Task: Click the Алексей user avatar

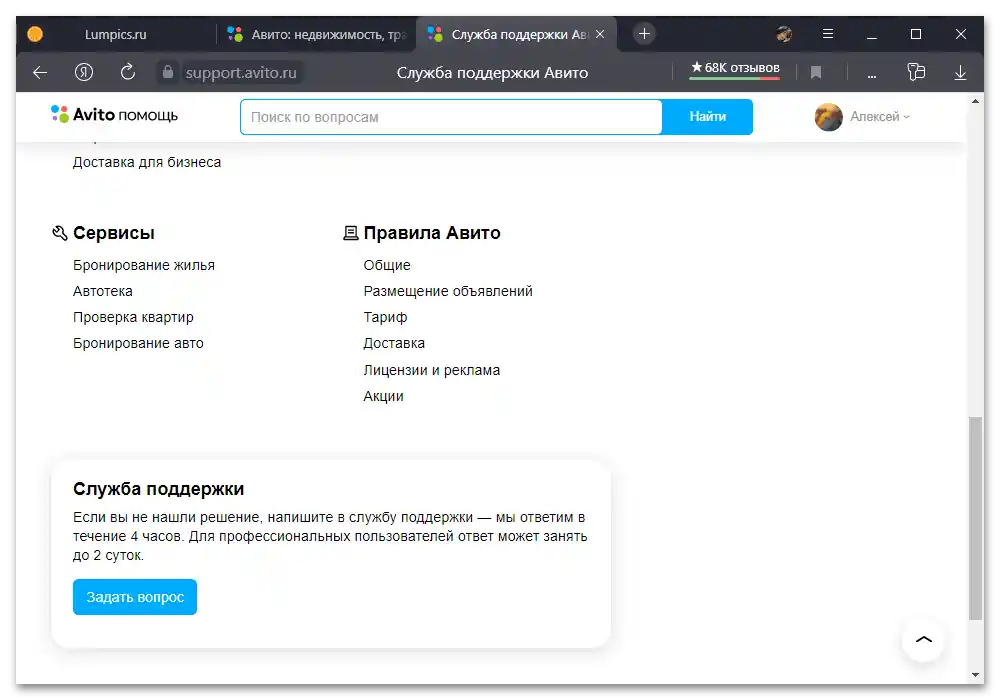Action: tap(828, 117)
